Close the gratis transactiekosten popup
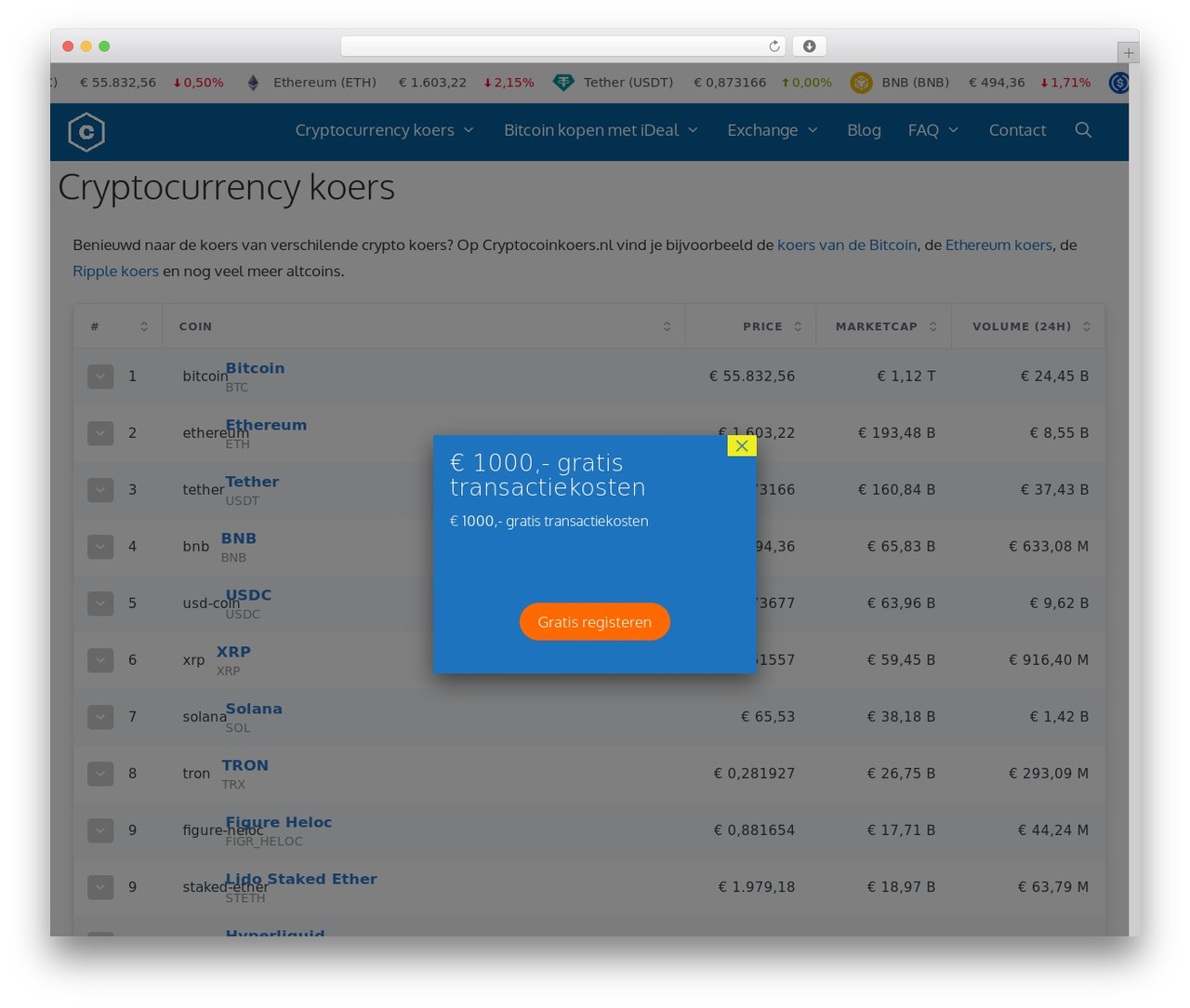Image resolution: width=1190 pixels, height=1008 pixels. (x=742, y=445)
